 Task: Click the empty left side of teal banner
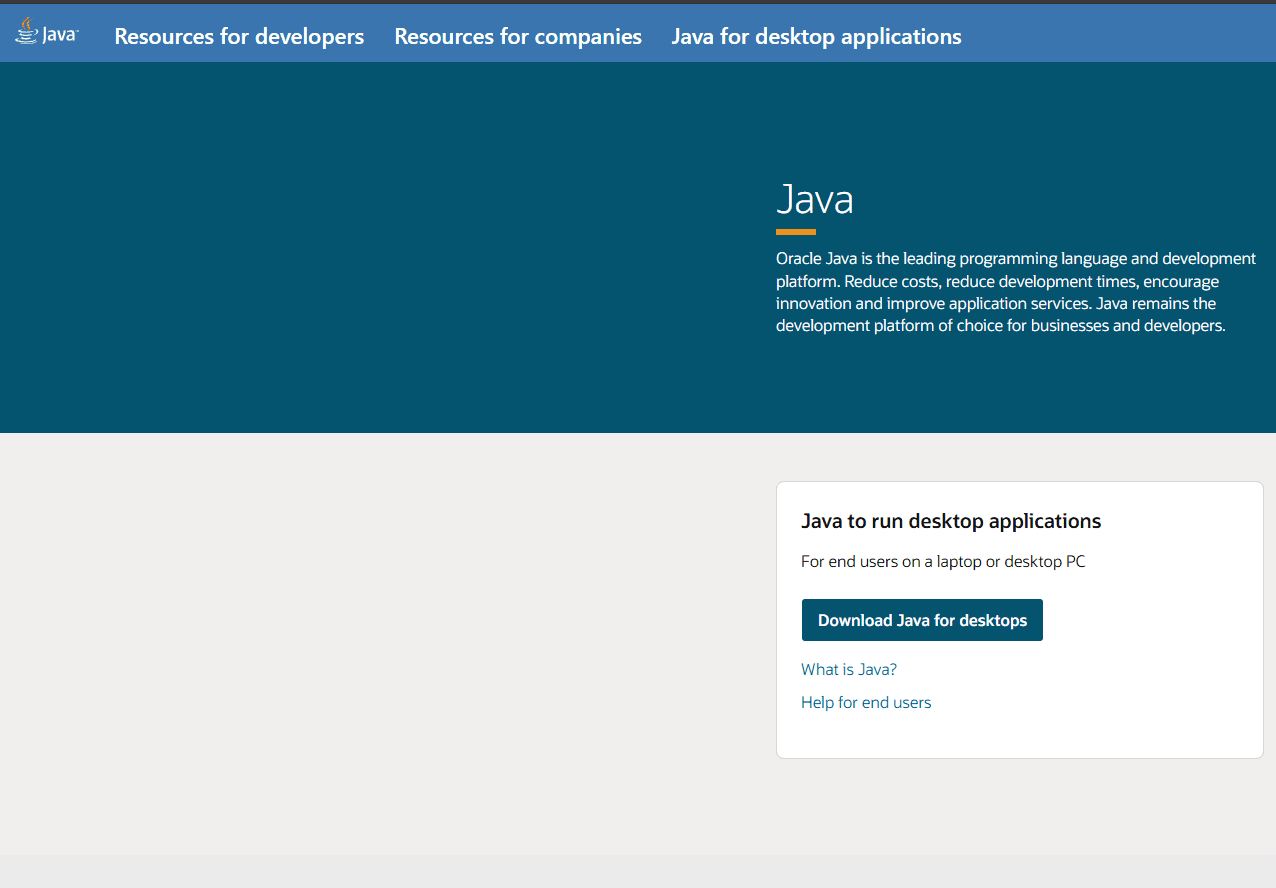coord(350,250)
